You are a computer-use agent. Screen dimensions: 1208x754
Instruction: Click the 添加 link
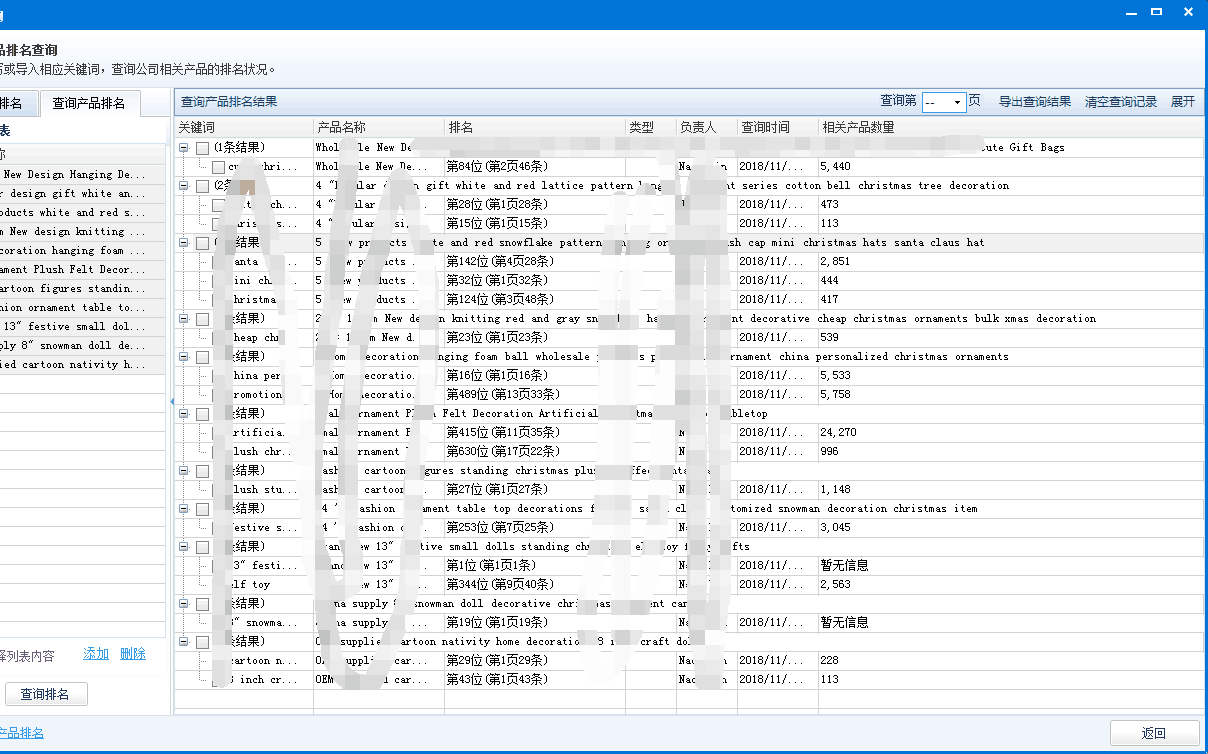[96, 654]
